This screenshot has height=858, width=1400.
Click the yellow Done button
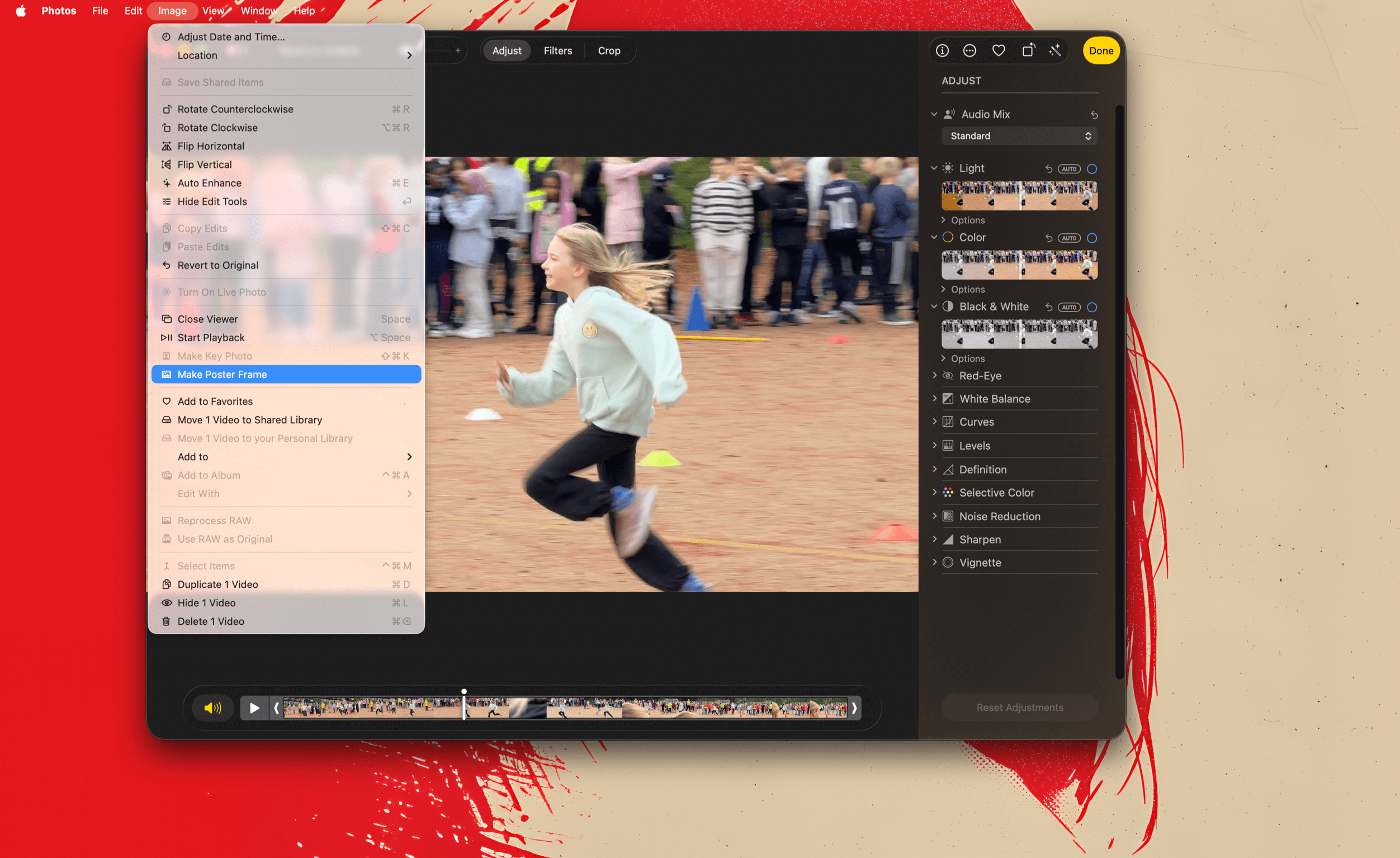[1100, 50]
